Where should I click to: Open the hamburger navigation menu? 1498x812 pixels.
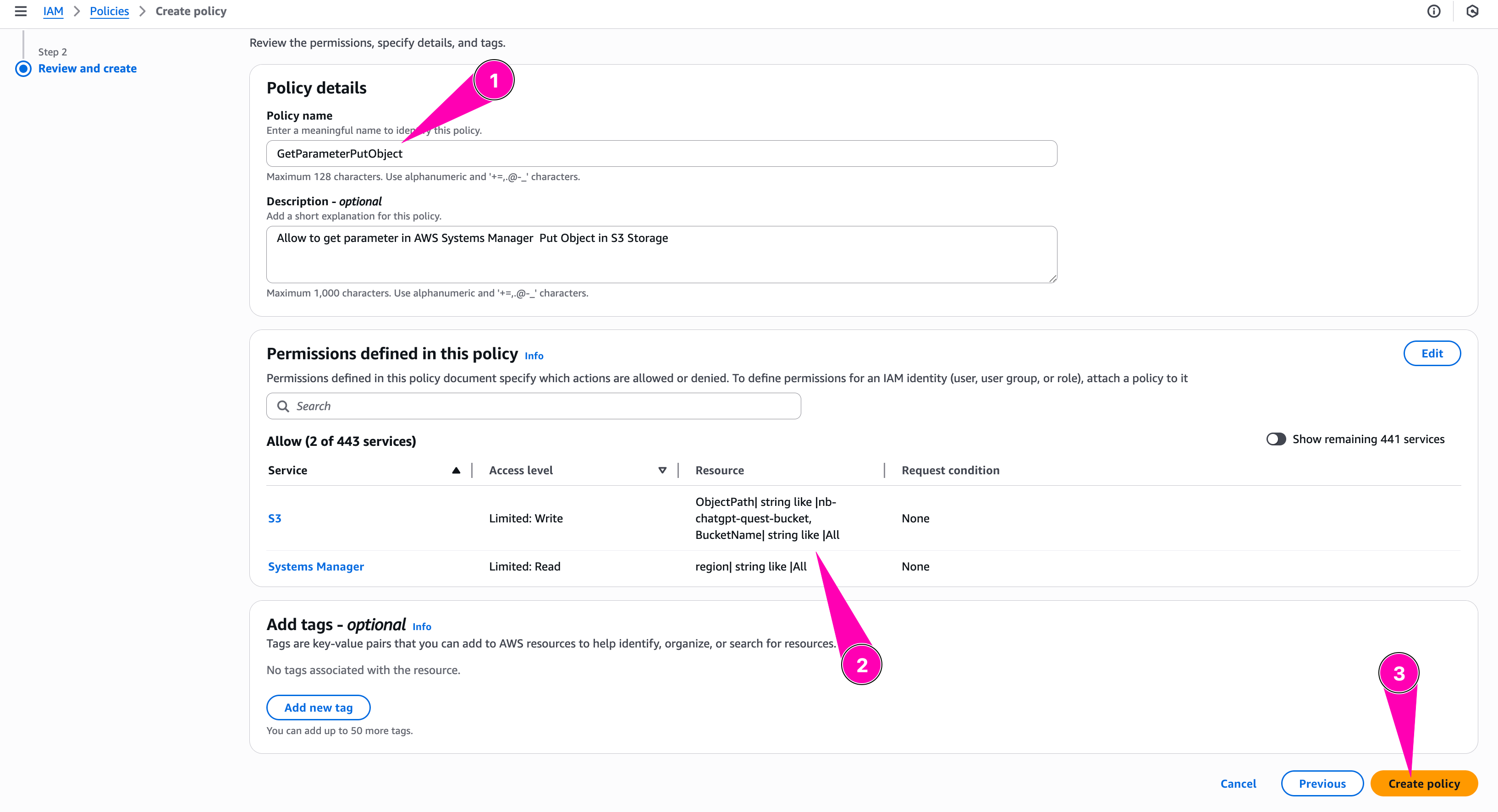[21, 11]
